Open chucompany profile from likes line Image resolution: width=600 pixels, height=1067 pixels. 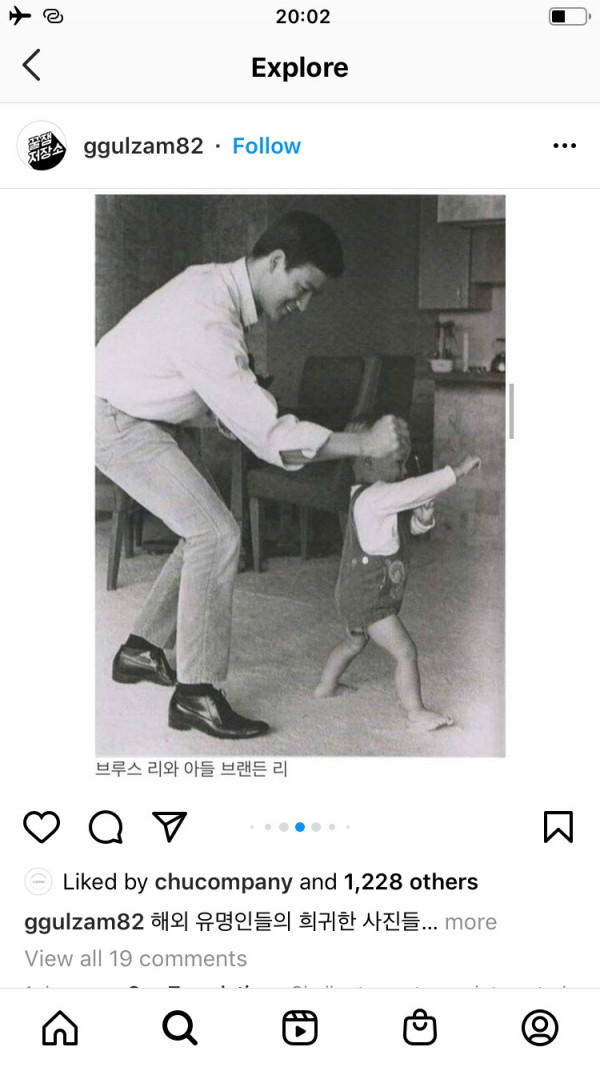point(223,882)
